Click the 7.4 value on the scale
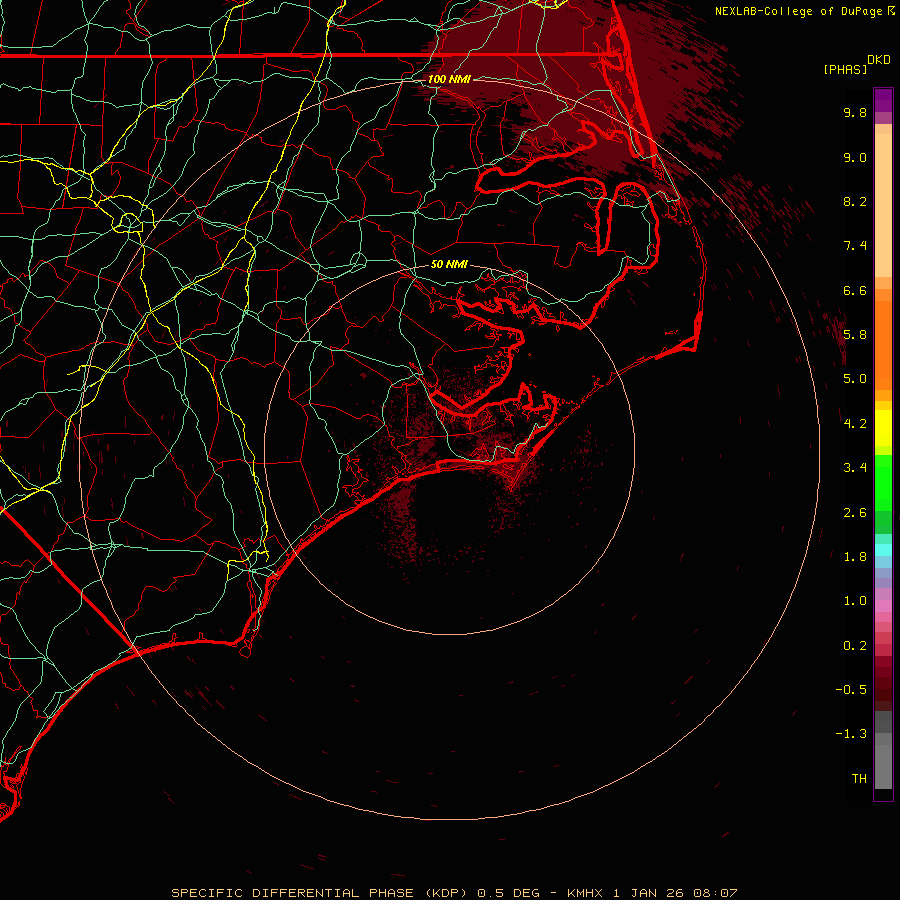This screenshot has height=900, width=900. pos(855,246)
